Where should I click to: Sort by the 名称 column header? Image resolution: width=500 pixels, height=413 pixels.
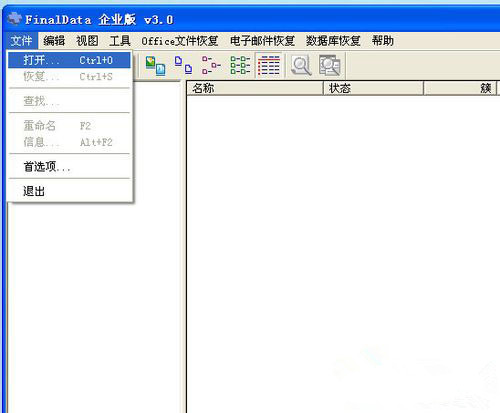pyautogui.click(x=255, y=88)
